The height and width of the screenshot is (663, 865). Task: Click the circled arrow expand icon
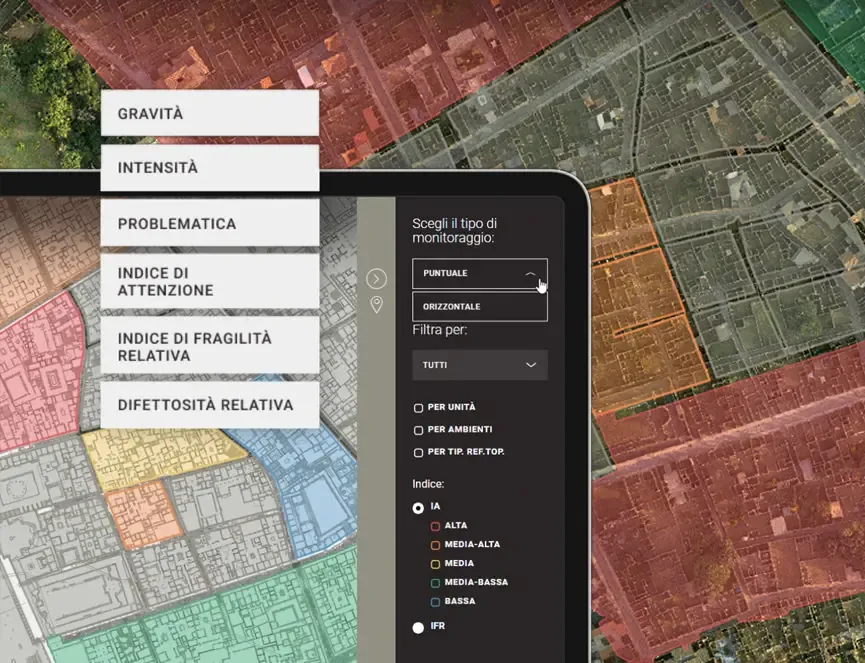click(x=376, y=279)
